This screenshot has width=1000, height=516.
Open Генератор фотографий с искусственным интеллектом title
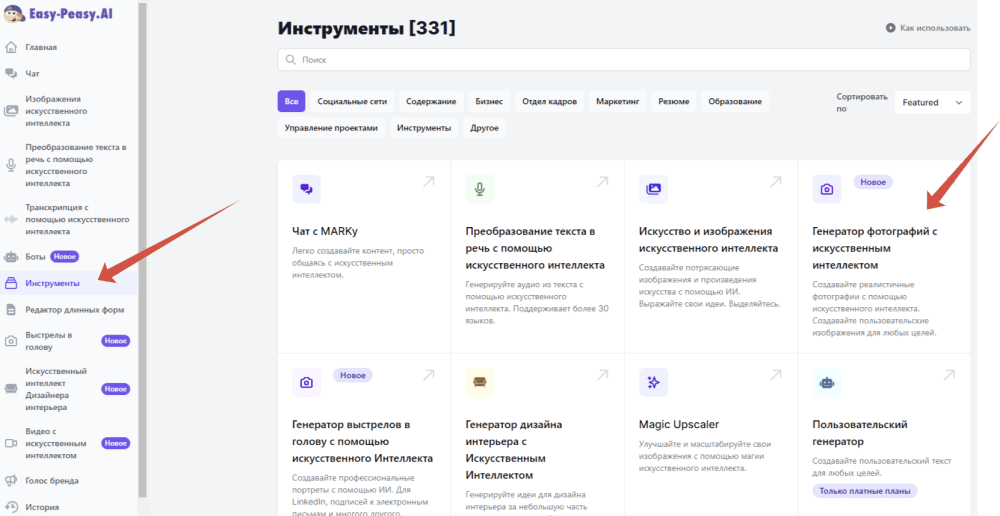pyautogui.click(x=875, y=248)
